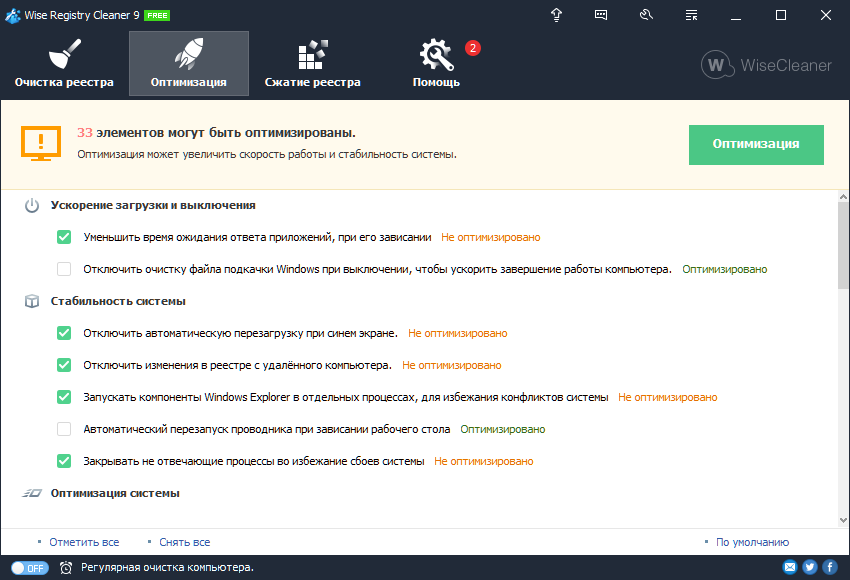Click the power icon next to Ускорение загрузки
850x580 pixels.
32,206
